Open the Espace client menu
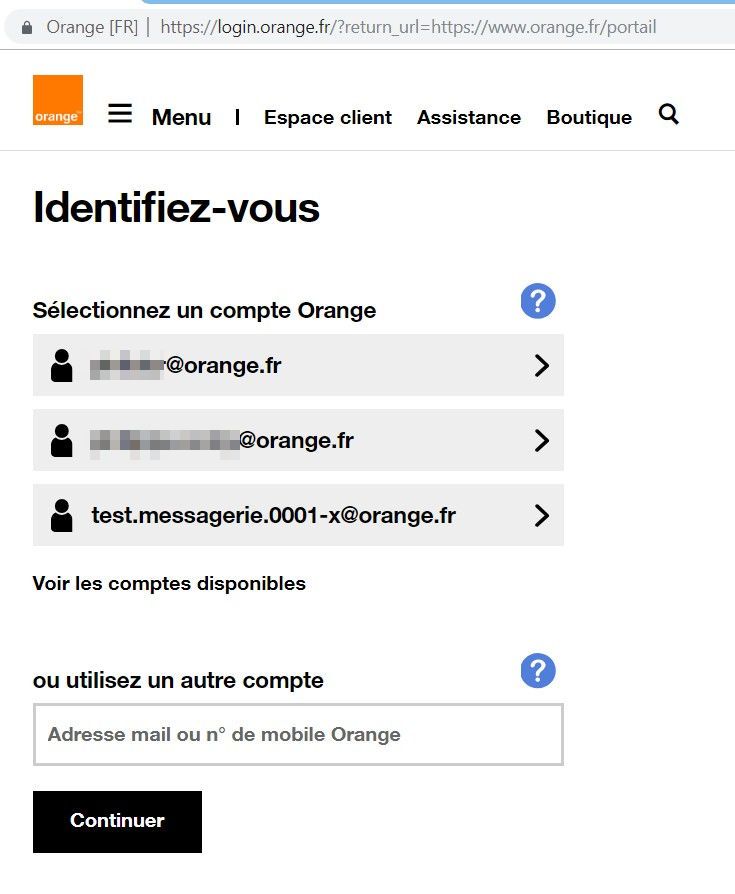 [328, 118]
